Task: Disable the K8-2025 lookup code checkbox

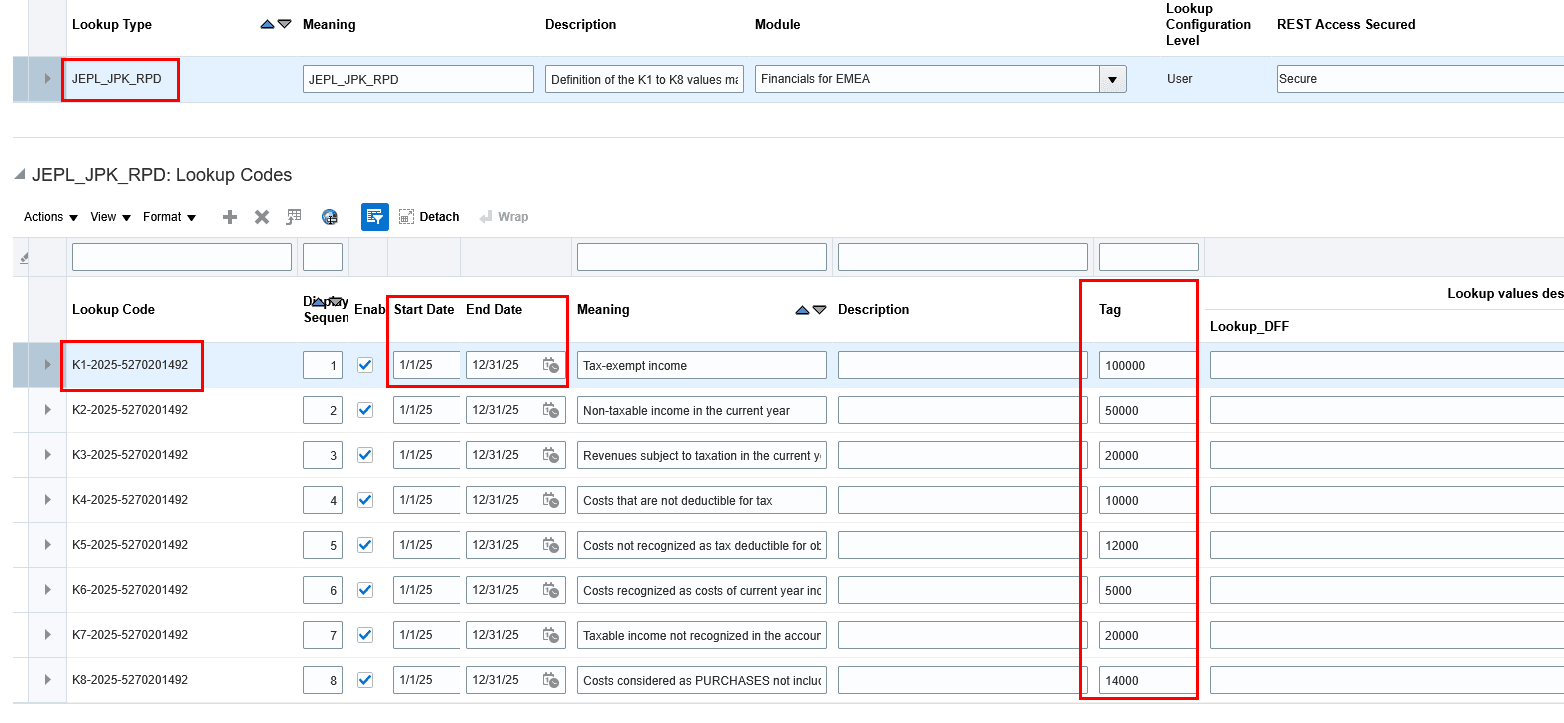Action: pos(365,680)
